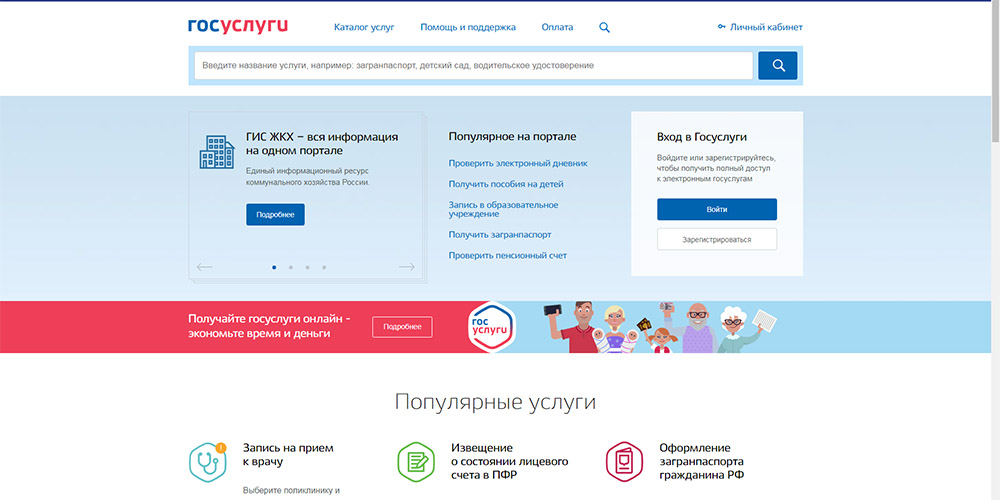Click the Госуслуги logo in header

(x=237, y=26)
